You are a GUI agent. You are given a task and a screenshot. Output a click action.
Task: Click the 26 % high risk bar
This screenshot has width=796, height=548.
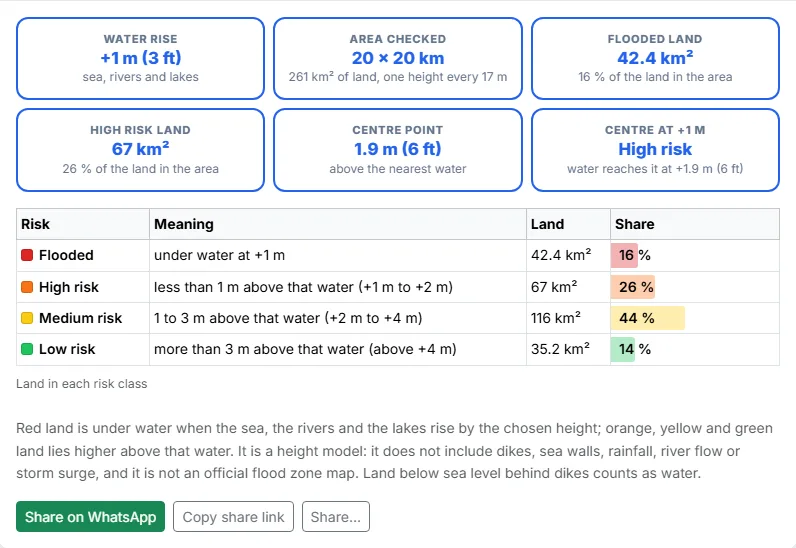tap(633, 287)
